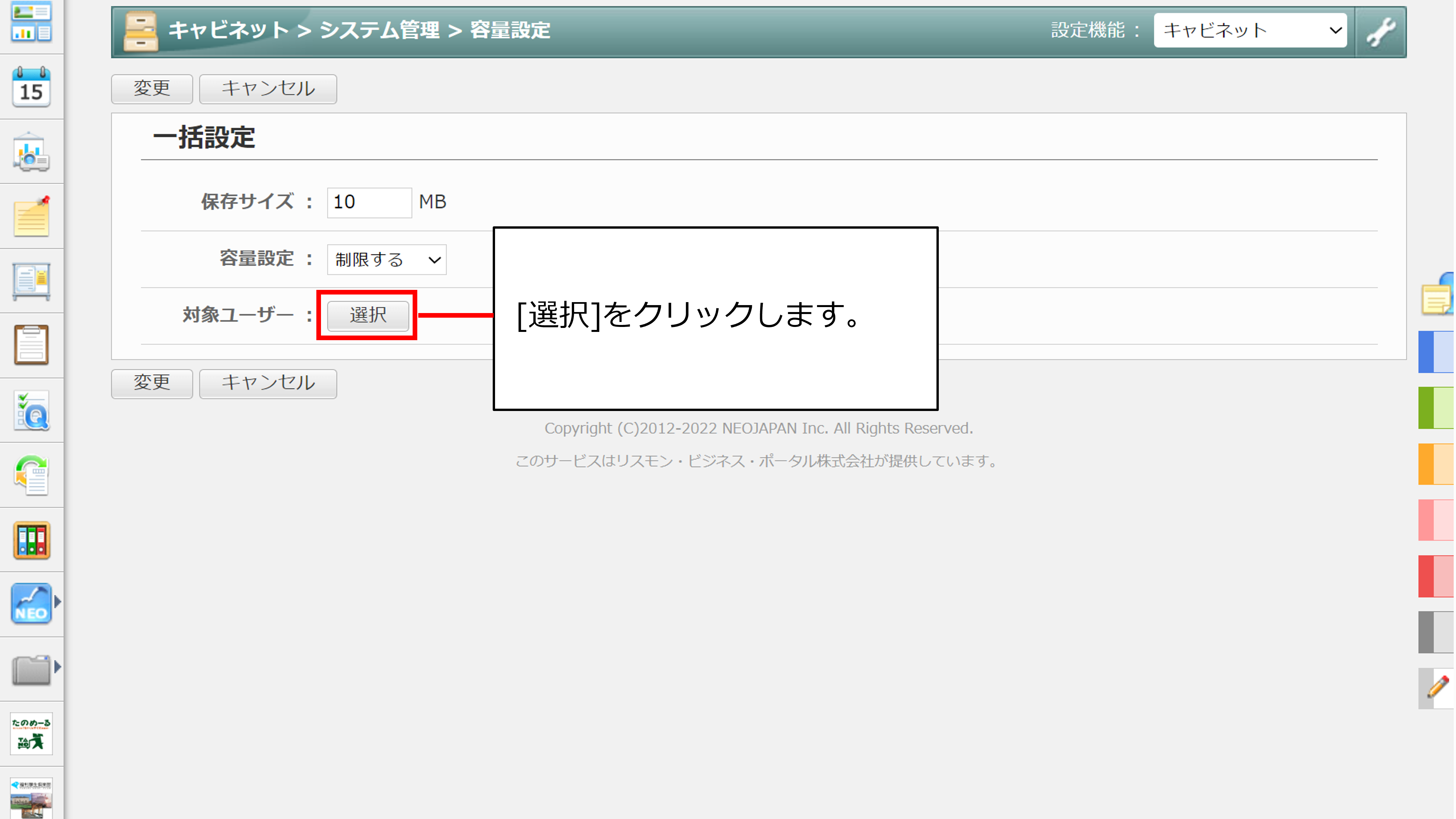1456x819 pixels.
Task: Open the gray folder icon in sidebar
Action: pyautogui.click(x=31, y=669)
